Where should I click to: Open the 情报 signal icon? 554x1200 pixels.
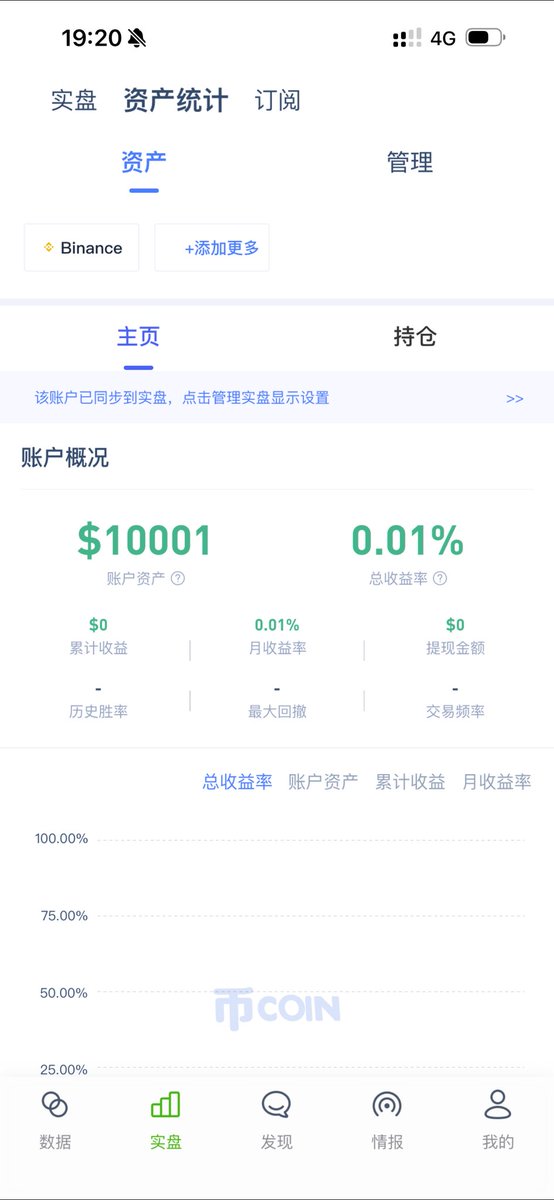point(387,1105)
